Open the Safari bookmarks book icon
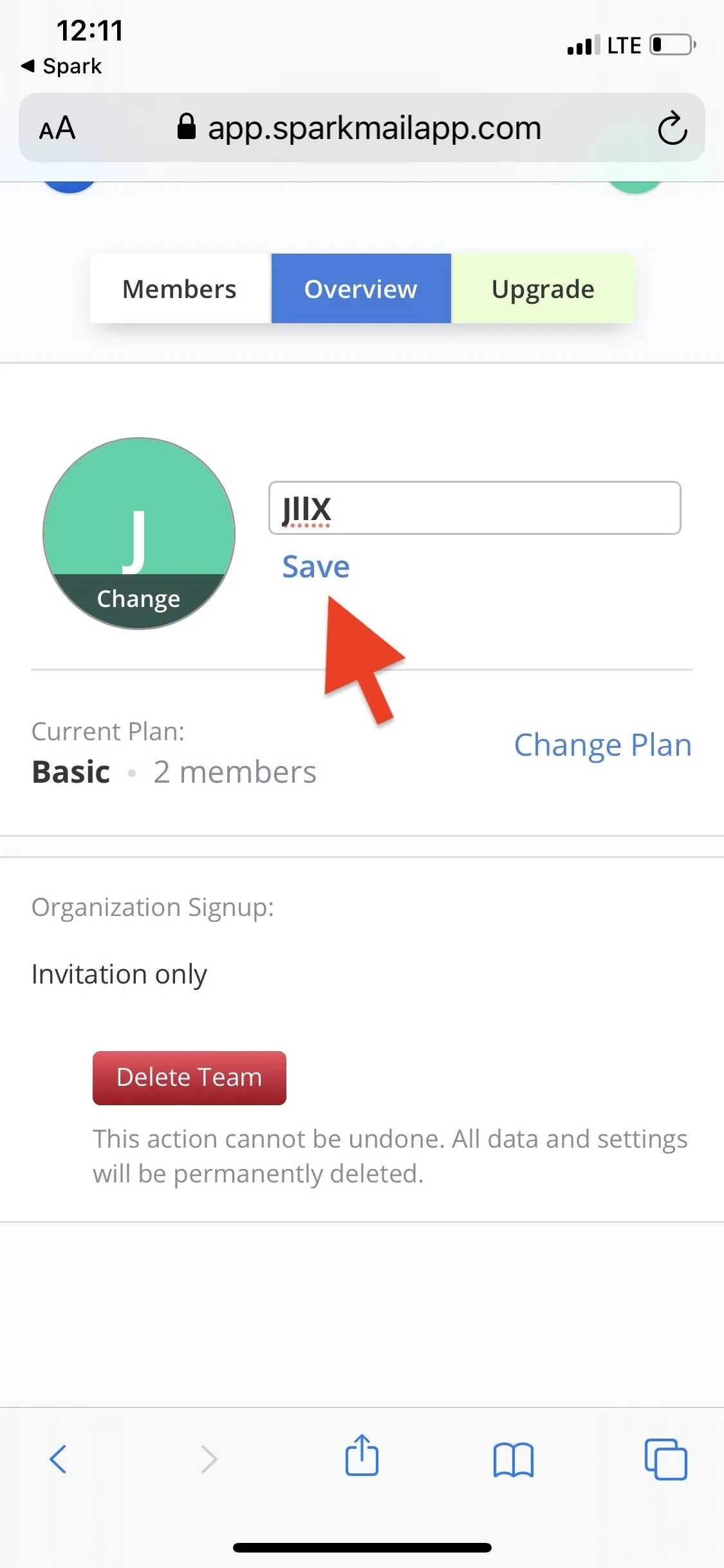This screenshot has height=1568, width=724. click(x=514, y=1459)
